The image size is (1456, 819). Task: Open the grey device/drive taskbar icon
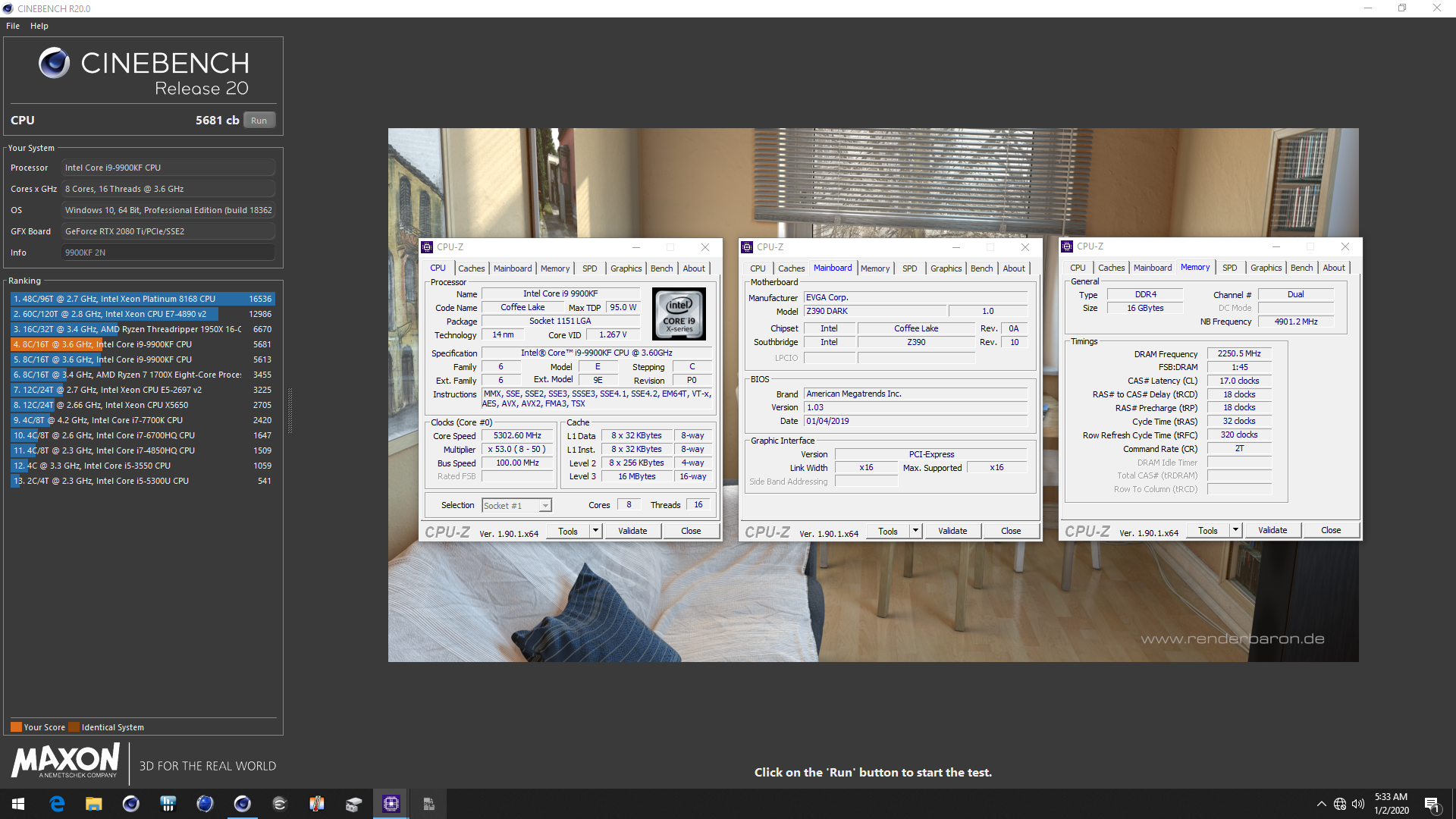point(353,804)
